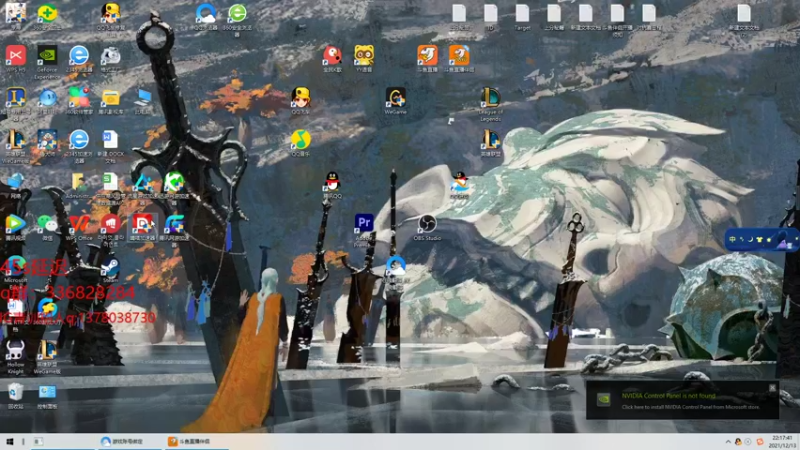Open the orange tray icon near the clock

(x=760, y=442)
